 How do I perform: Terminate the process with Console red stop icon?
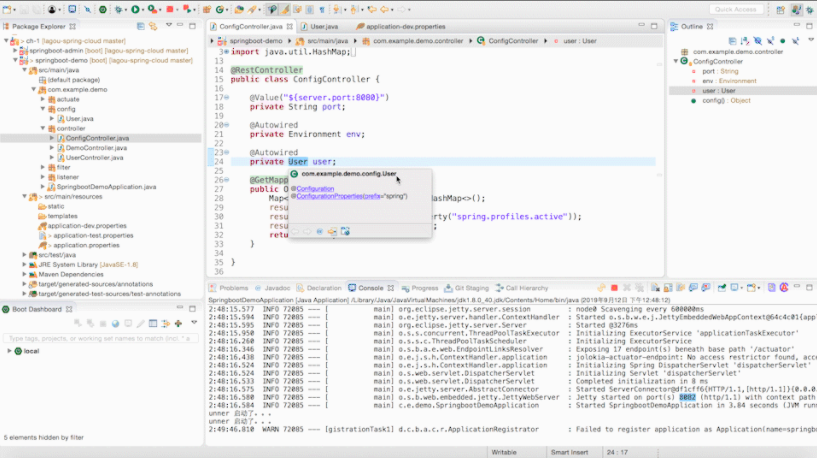pos(614,288)
